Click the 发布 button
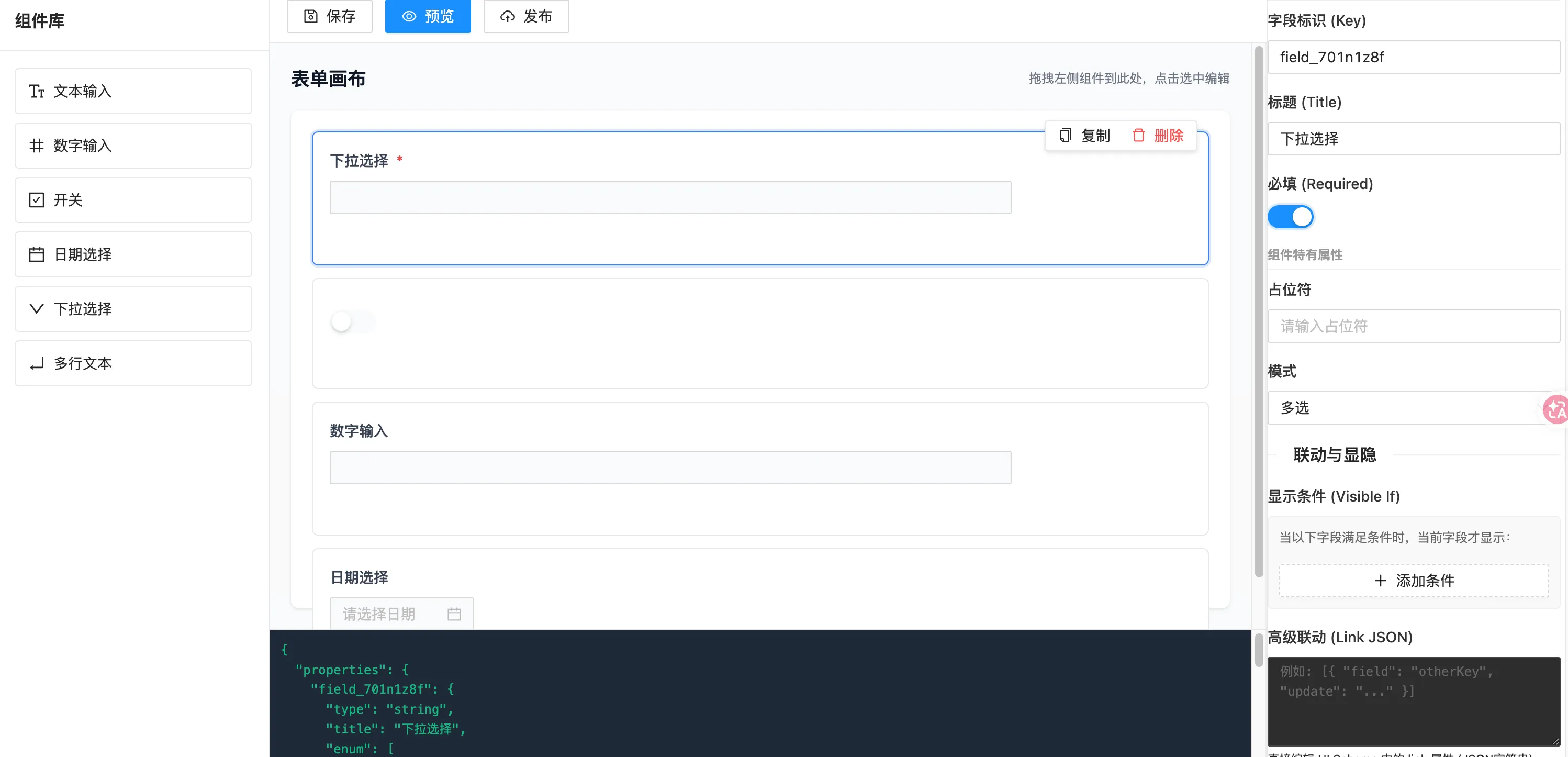The image size is (1568, 757). [526, 16]
